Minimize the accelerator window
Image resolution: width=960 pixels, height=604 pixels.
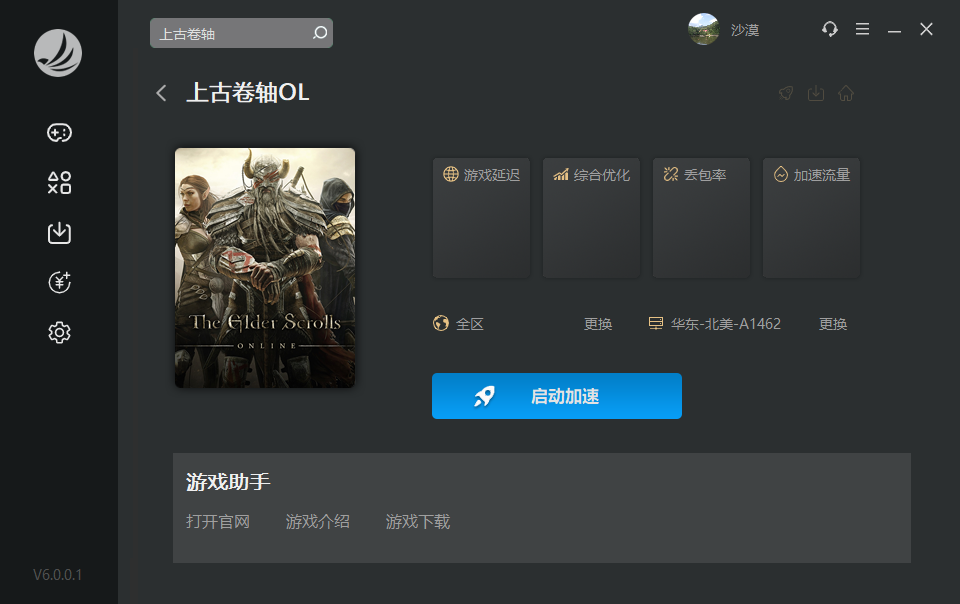point(894,30)
